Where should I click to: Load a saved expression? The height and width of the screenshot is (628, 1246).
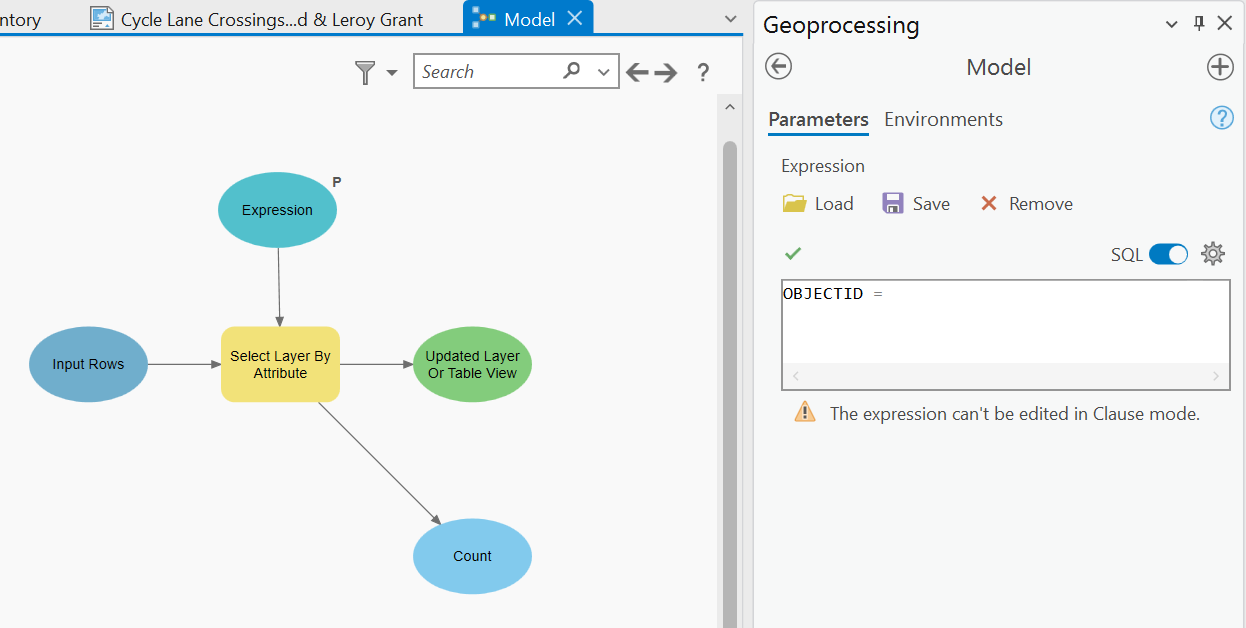tap(818, 204)
